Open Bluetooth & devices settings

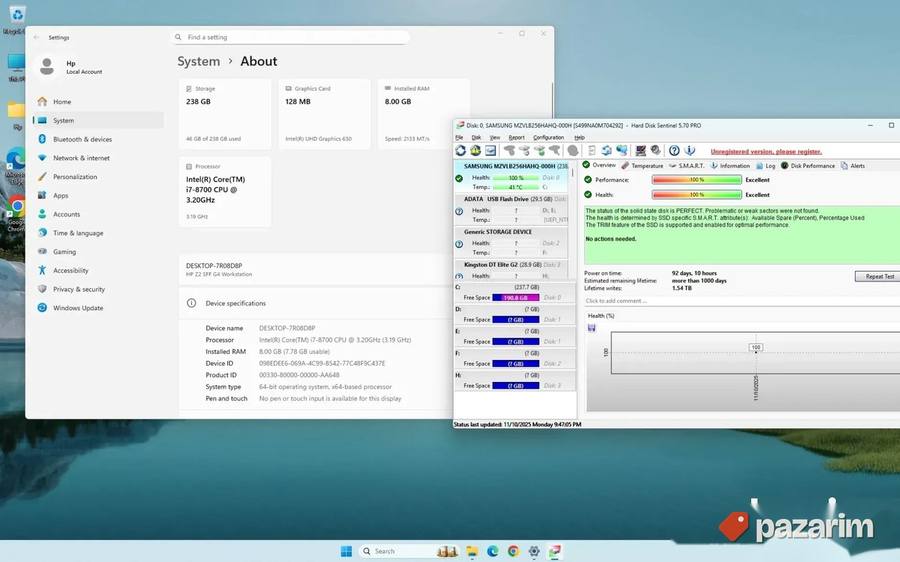click(x=98, y=139)
